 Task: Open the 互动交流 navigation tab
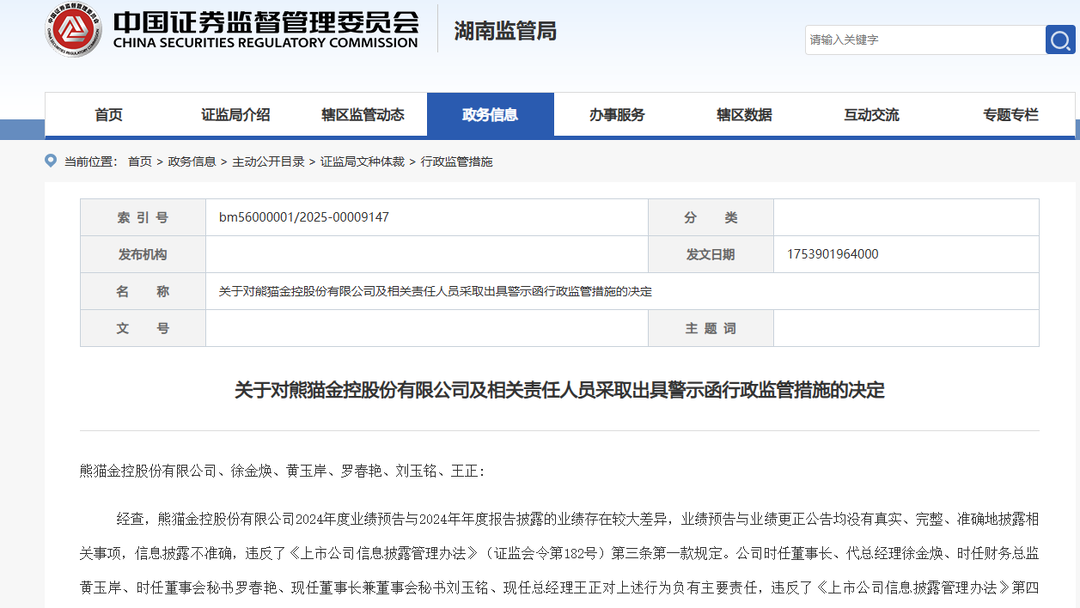[872, 115]
